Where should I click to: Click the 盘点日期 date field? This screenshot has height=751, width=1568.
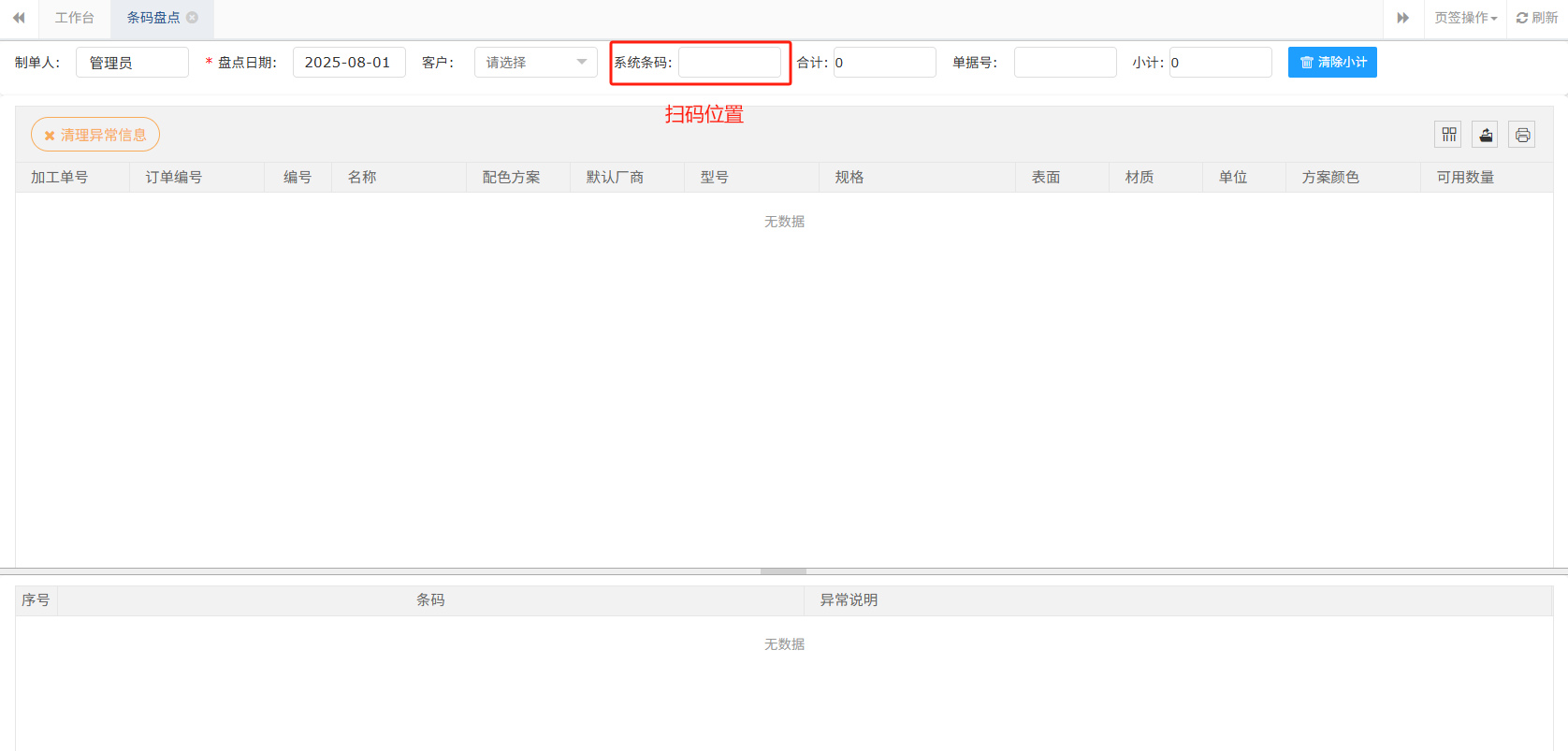(x=348, y=63)
